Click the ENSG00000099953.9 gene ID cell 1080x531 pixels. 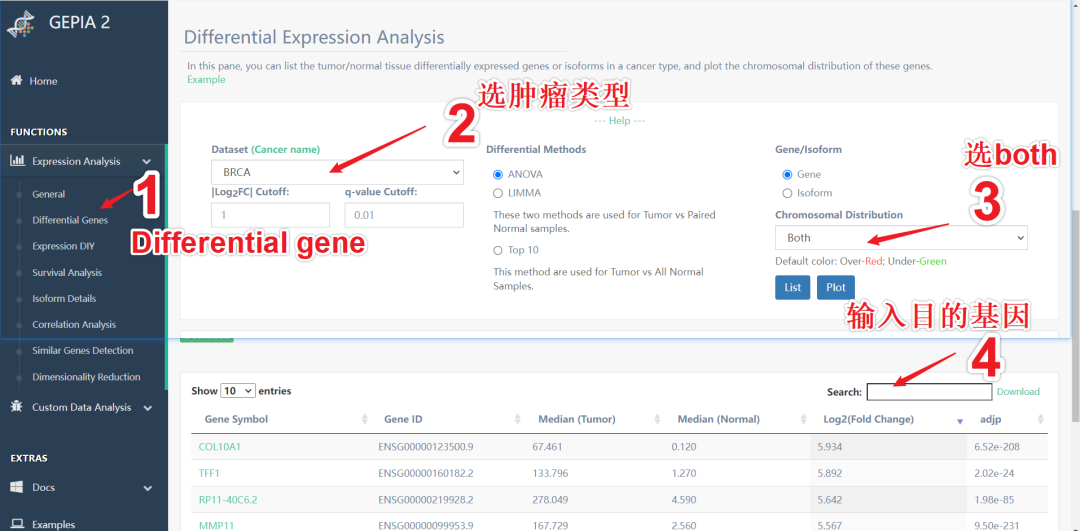coord(426,526)
